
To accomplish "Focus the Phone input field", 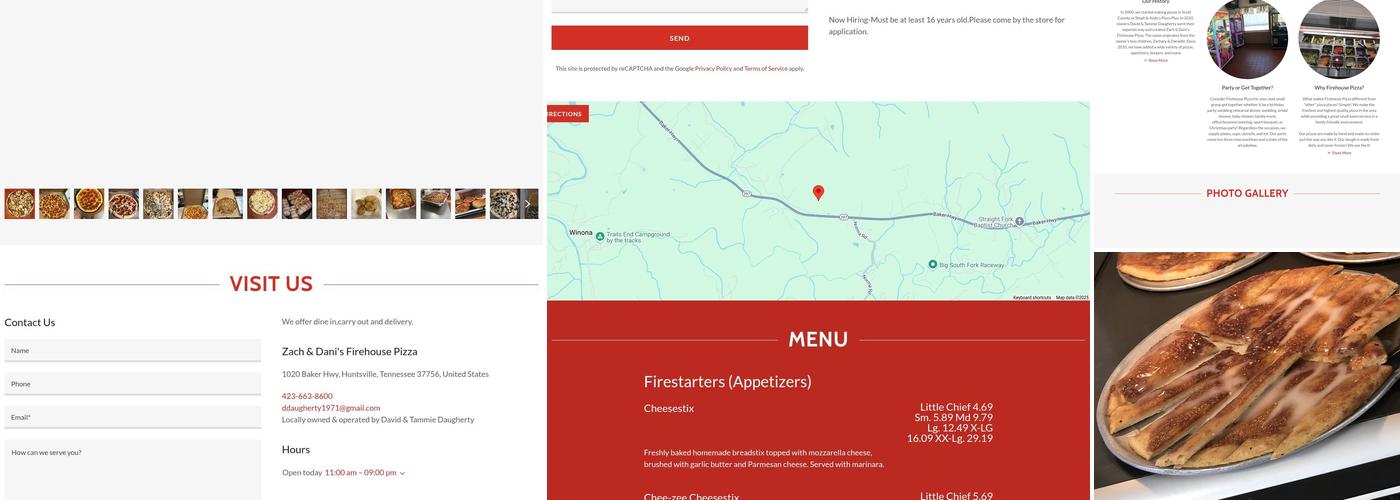I will [133, 384].
